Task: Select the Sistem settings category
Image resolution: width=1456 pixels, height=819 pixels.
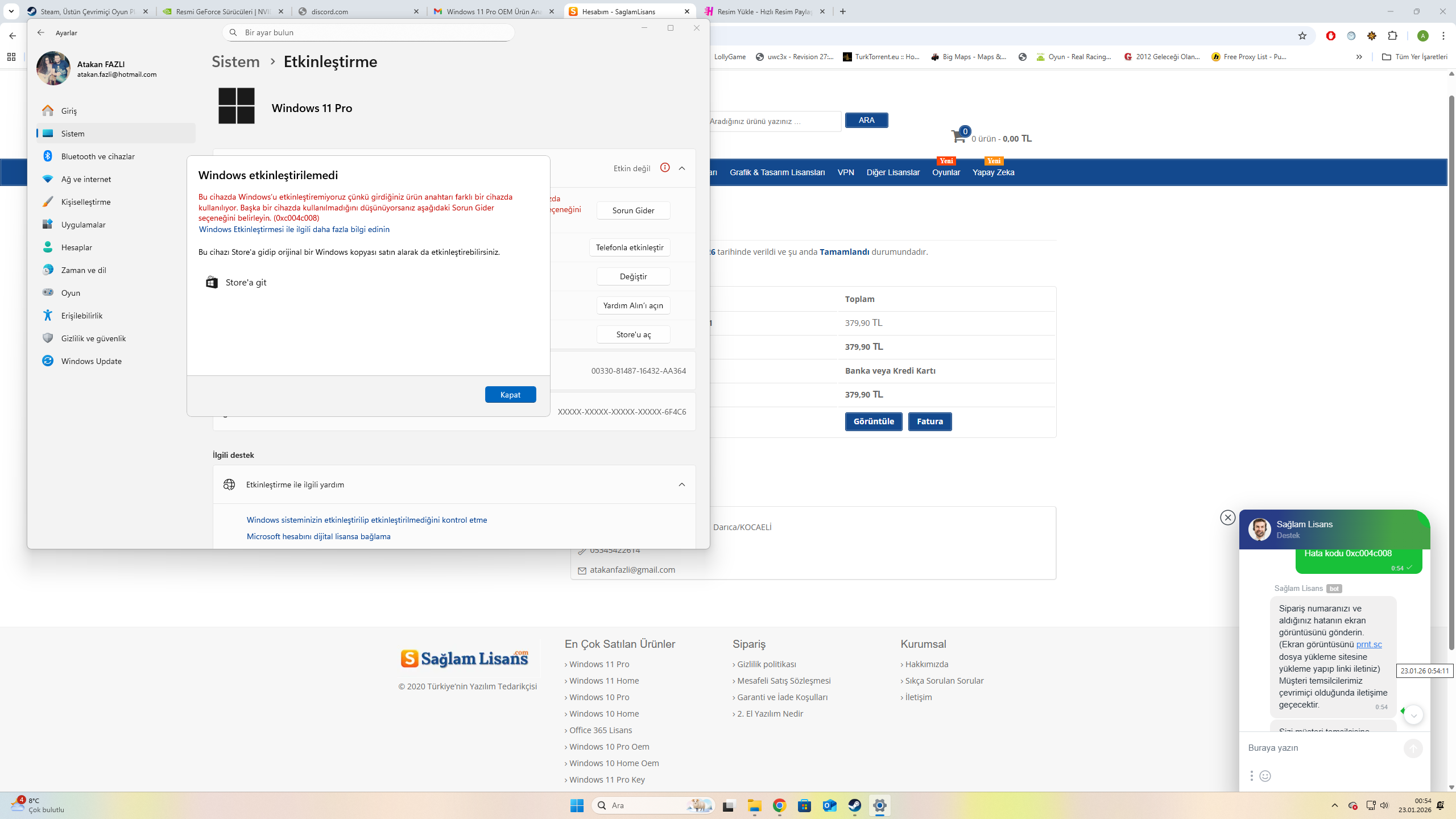Action: (x=116, y=134)
